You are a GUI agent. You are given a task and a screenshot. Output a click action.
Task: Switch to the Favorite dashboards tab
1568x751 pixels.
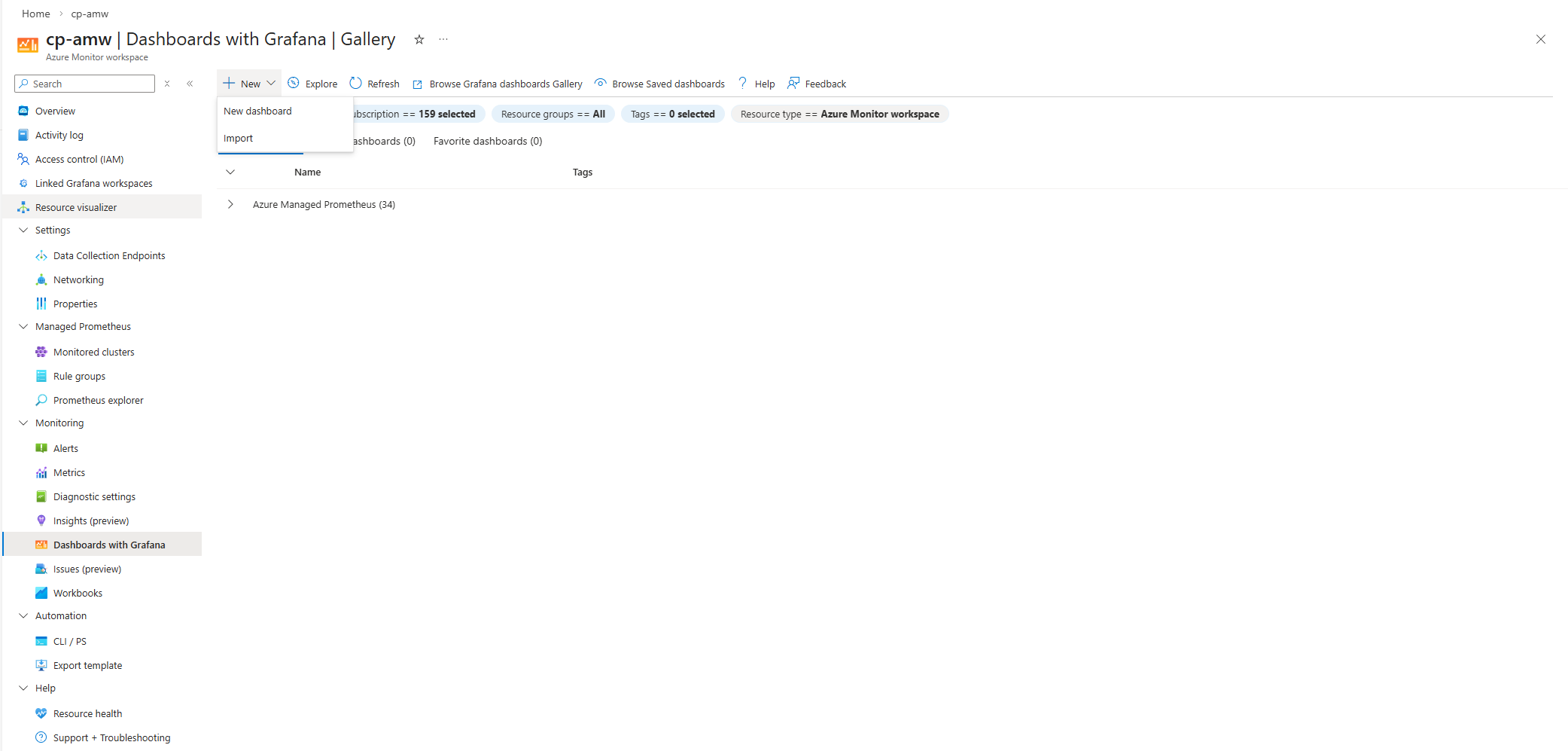pyautogui.click(x=488, y=141)
